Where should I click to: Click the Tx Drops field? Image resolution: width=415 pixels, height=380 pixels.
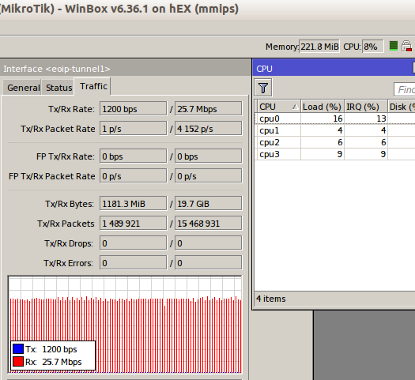(133, 243)
